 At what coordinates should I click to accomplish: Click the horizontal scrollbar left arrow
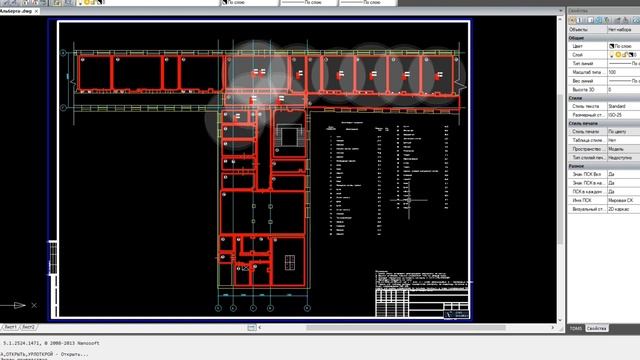[x=260, y=328]
